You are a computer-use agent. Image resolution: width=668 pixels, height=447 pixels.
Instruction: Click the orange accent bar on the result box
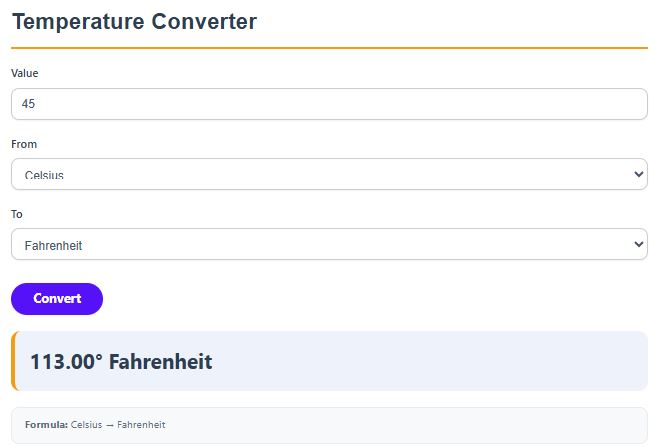click(13, 360)
